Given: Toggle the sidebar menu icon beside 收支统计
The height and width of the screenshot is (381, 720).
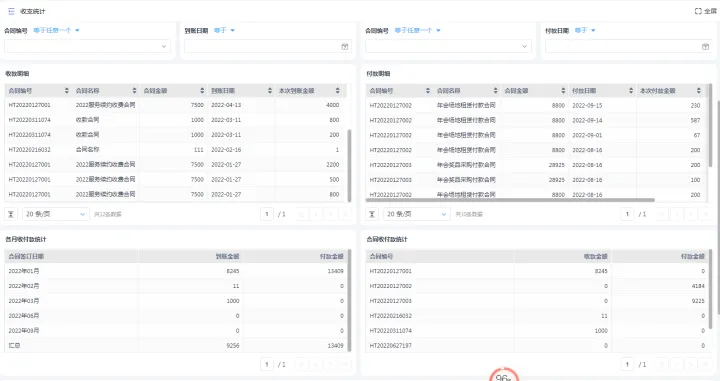Looking at the screenshot, I should pos(11,11).
